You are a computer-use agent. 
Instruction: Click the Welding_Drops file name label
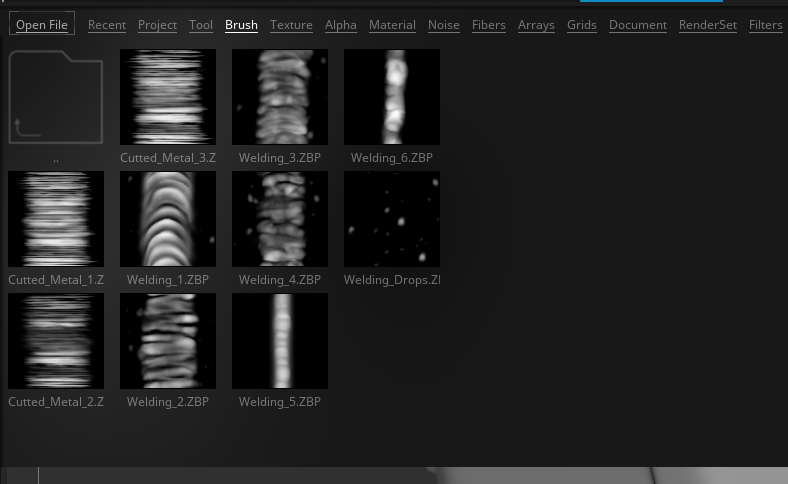tap(392, 280)
